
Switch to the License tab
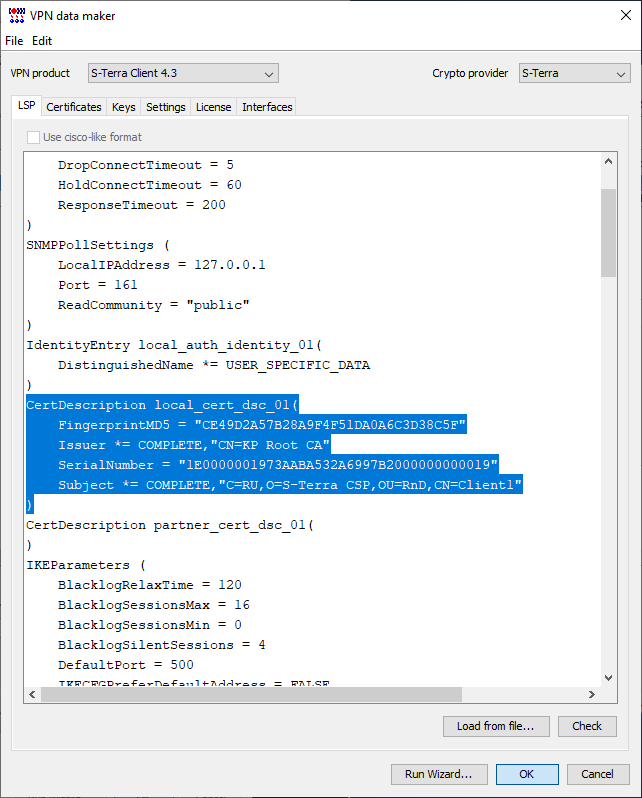coord(213,107)
